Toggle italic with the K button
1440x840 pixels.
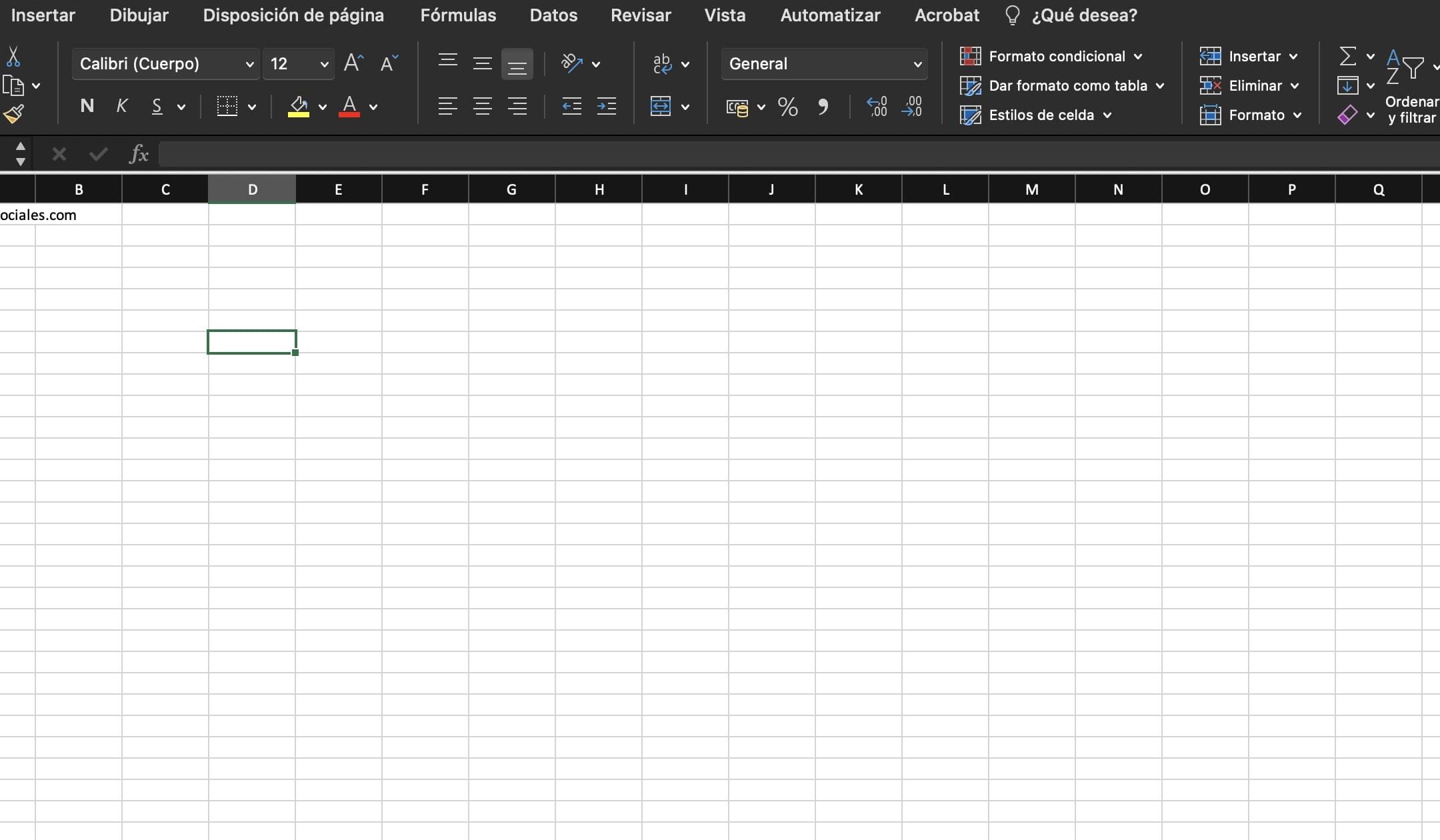[121, 106]
